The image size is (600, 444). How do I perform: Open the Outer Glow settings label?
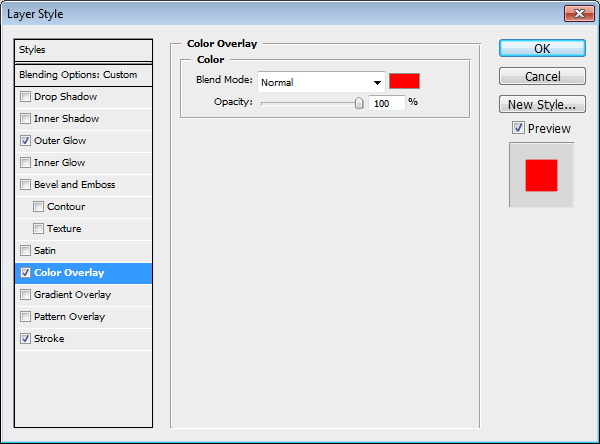point(60,140)
